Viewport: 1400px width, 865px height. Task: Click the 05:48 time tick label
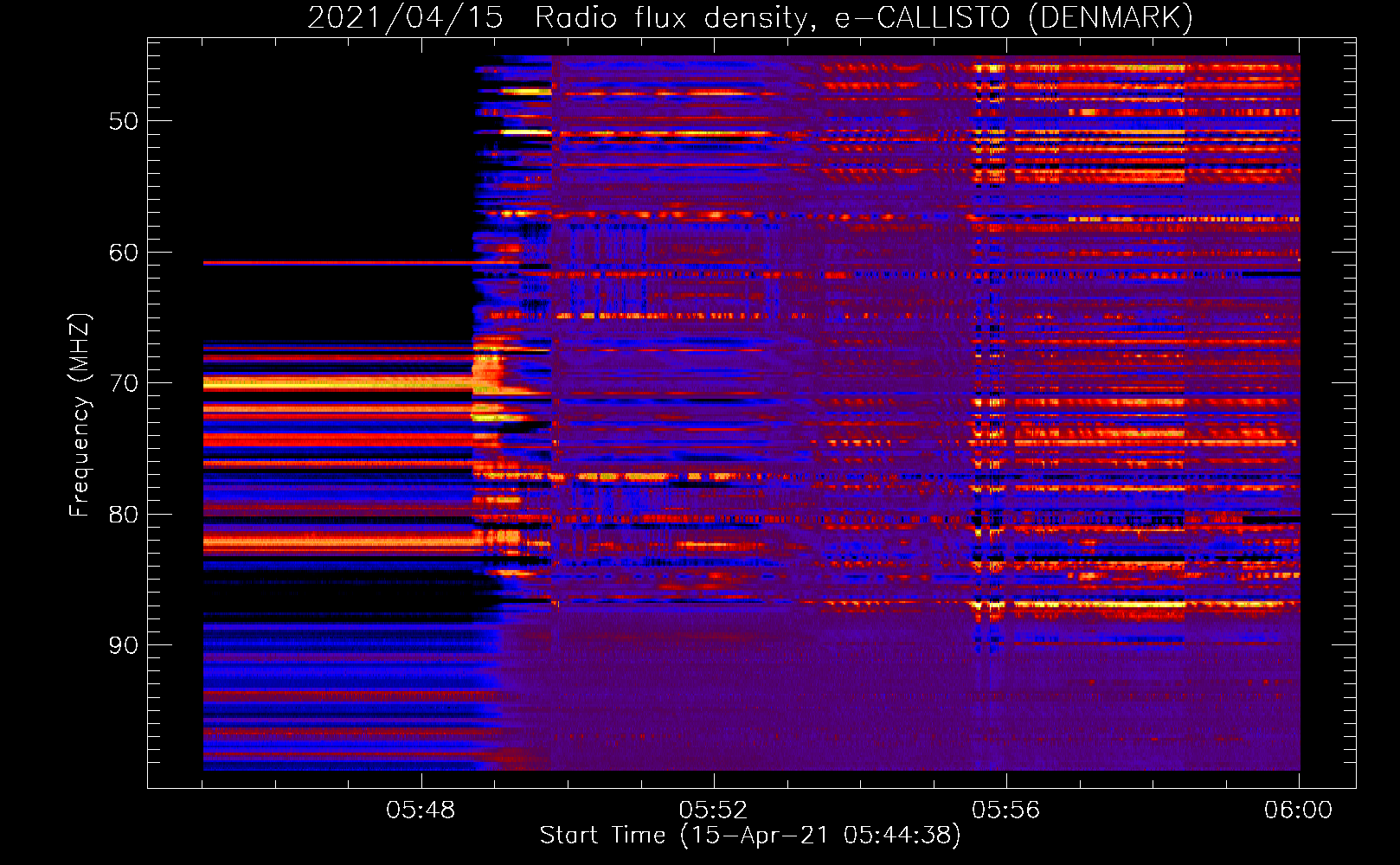(x=421, y=811)
